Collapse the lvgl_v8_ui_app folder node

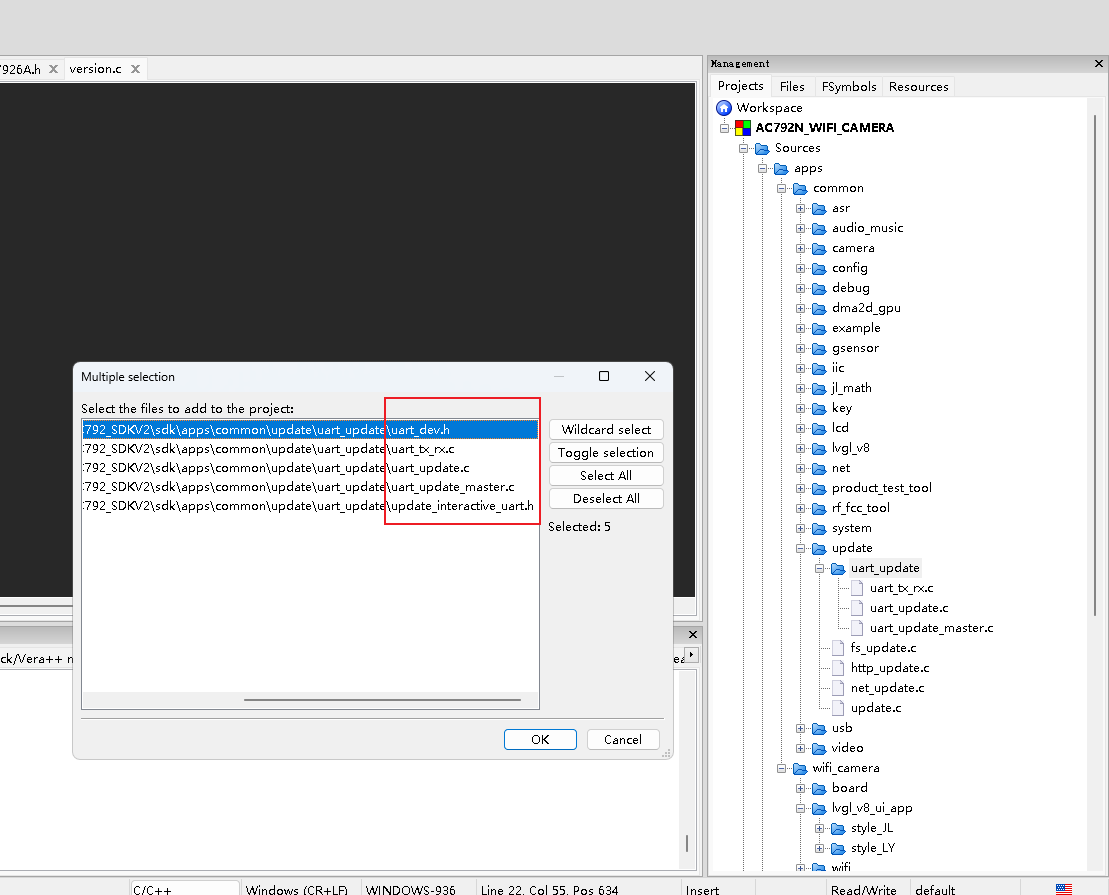point(801,808)
